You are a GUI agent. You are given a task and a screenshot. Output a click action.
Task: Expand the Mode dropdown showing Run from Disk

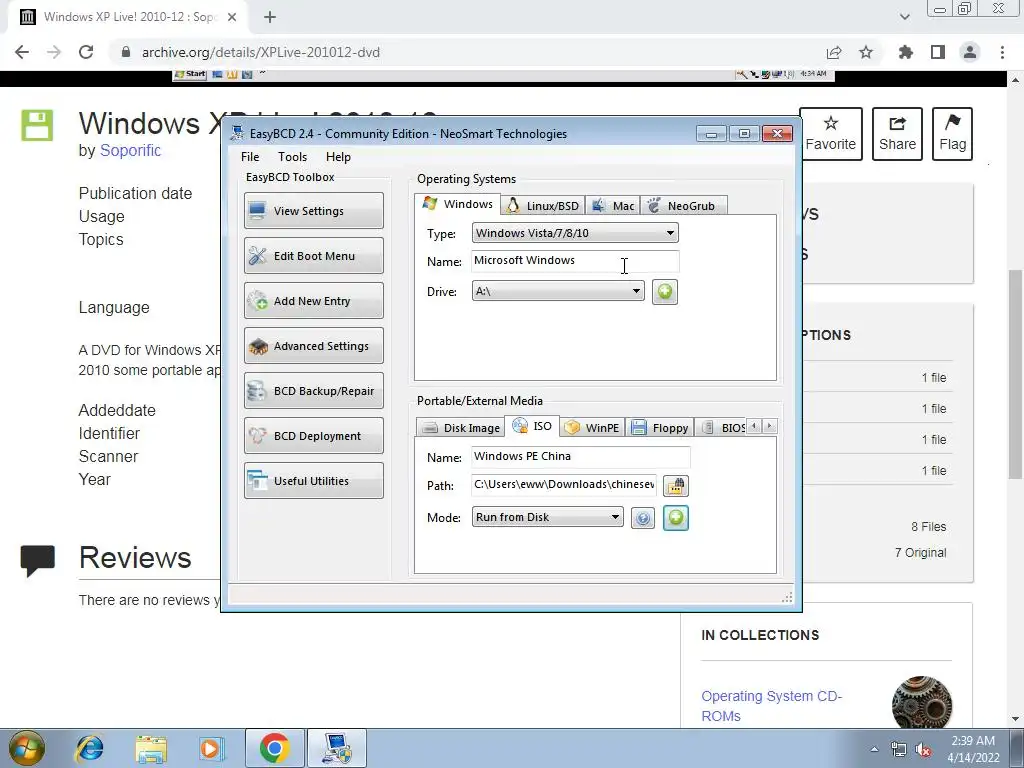(547, 517)
